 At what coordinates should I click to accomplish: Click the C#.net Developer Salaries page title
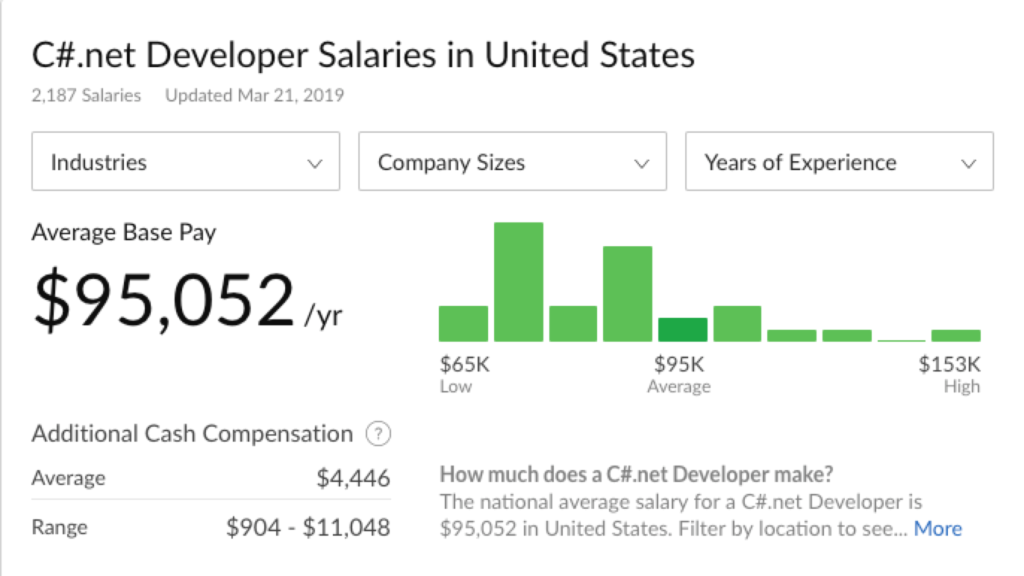(363, 54)
